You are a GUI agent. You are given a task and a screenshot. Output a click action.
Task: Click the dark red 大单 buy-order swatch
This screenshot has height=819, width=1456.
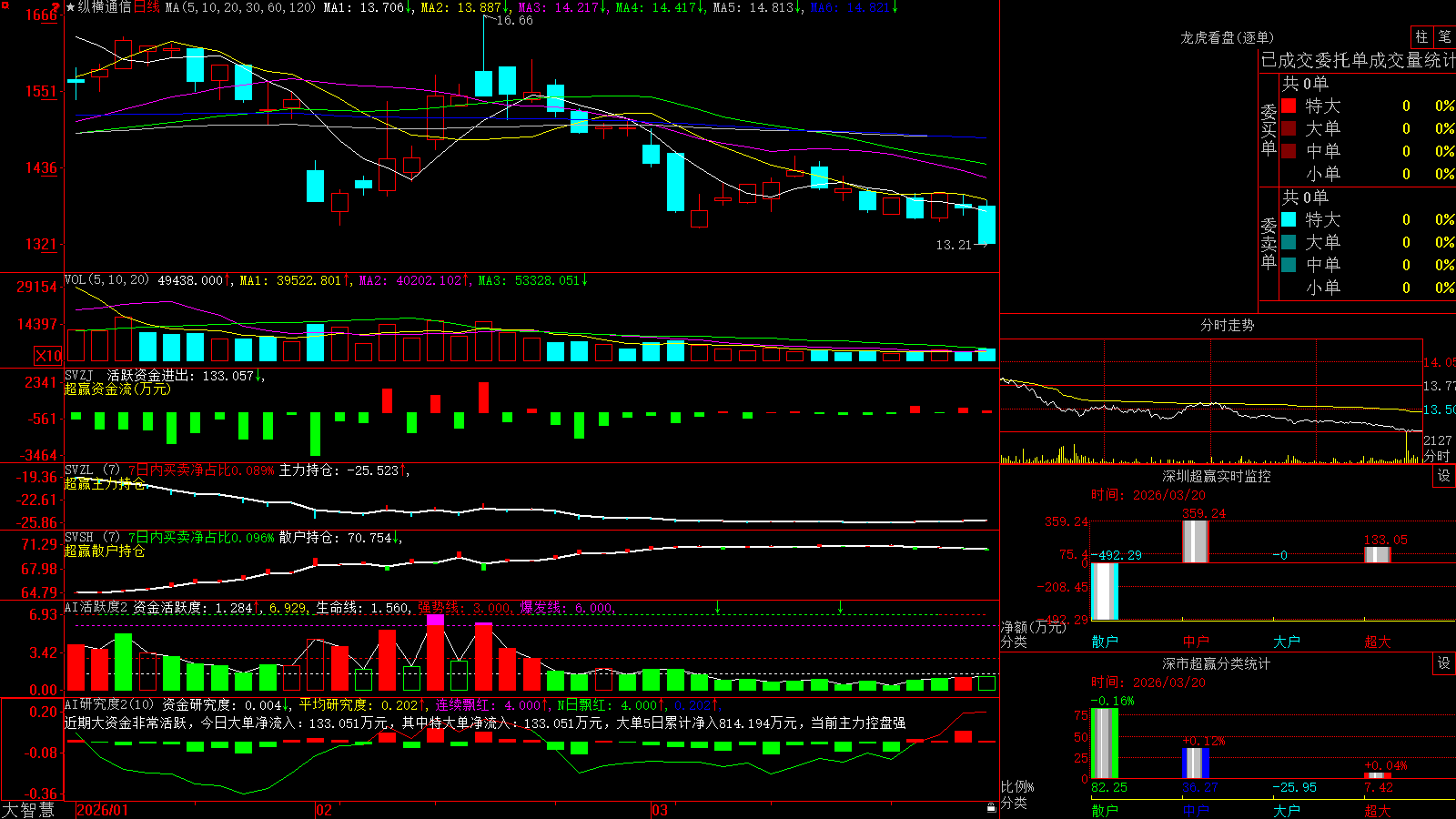coord(1289,128)
